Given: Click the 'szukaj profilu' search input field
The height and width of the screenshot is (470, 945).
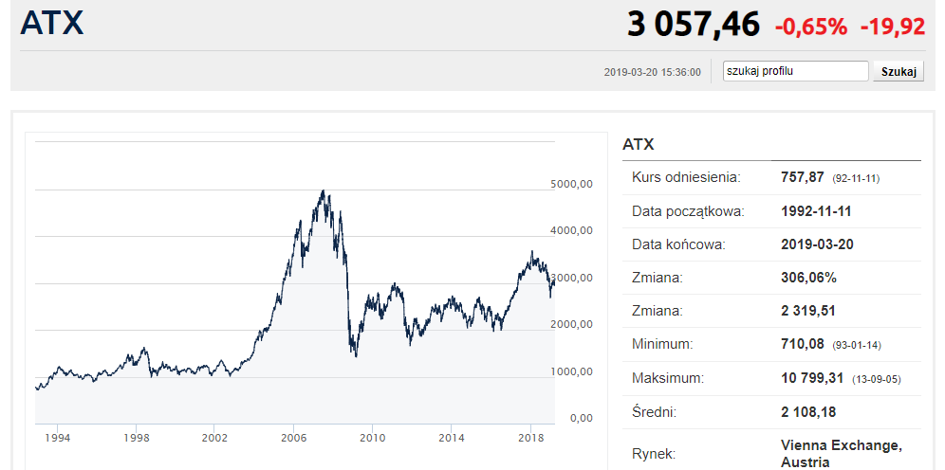Looking at the screenshot, I should [796, 71].
